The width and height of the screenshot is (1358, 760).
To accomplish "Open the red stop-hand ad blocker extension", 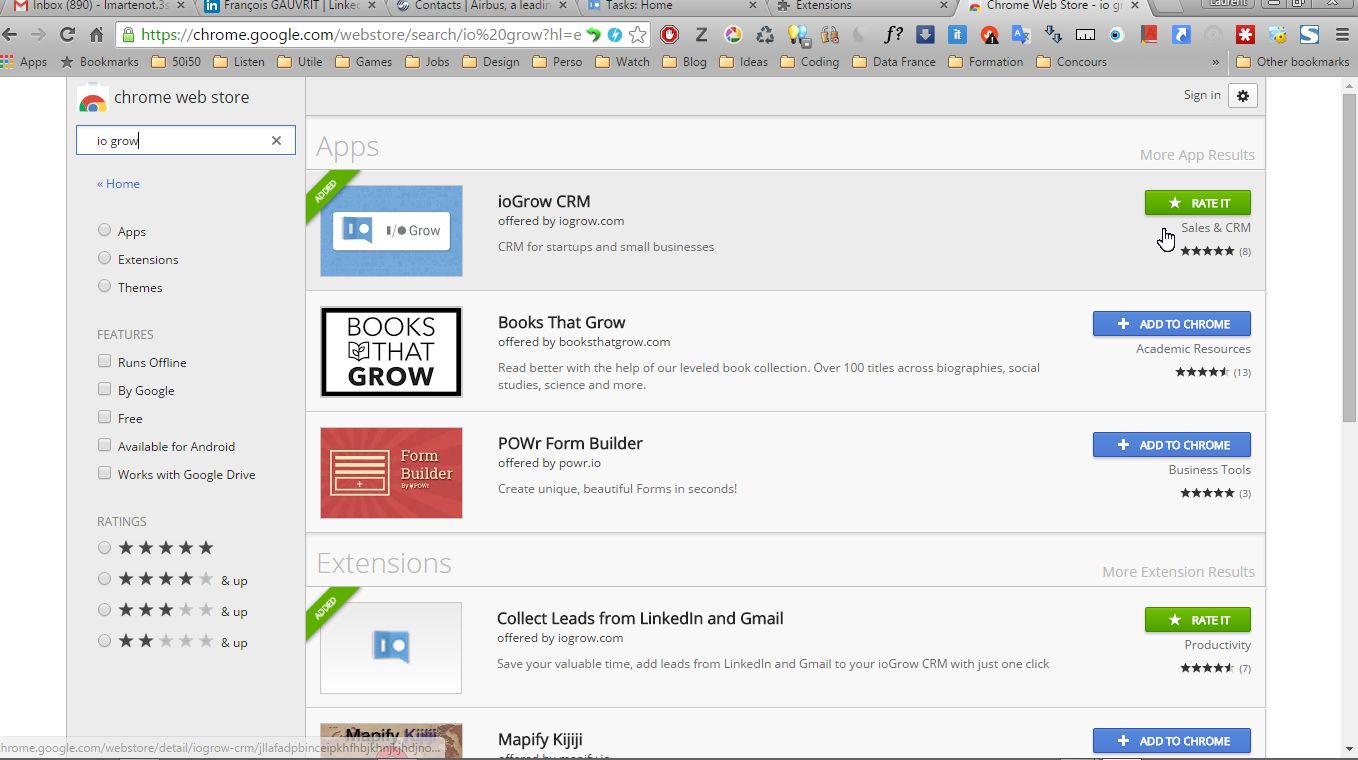I will coord(669,35).
